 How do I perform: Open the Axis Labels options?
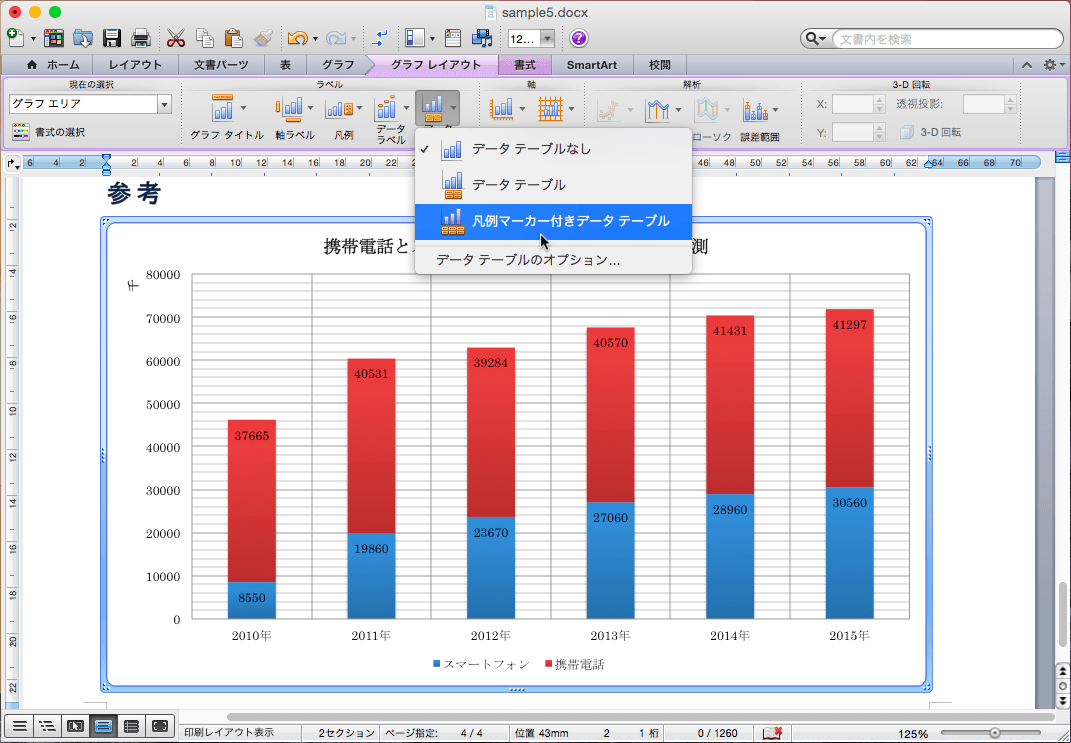point(294,117)
